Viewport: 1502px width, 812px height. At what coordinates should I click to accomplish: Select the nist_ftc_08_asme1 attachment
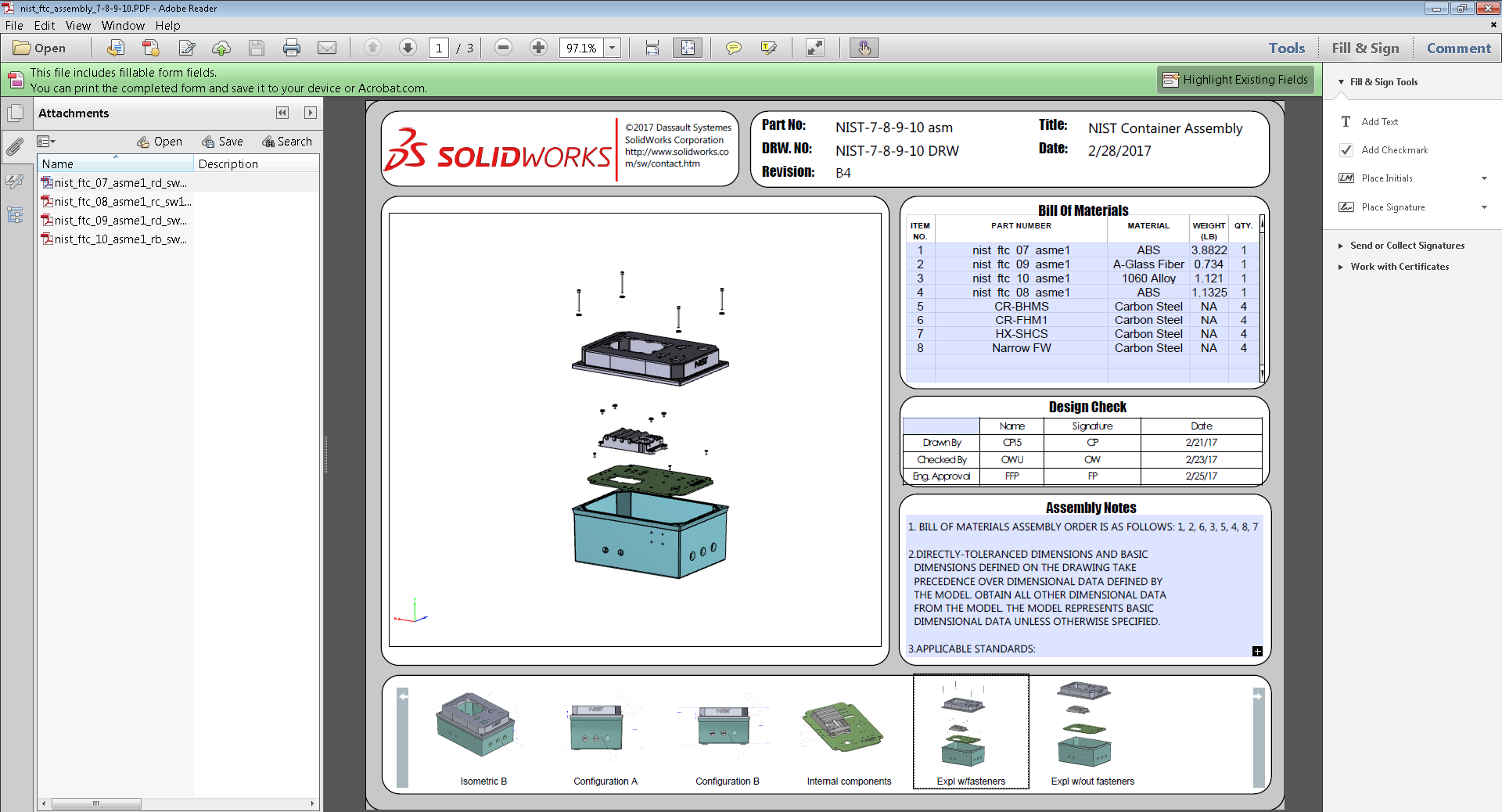(116, 201)
